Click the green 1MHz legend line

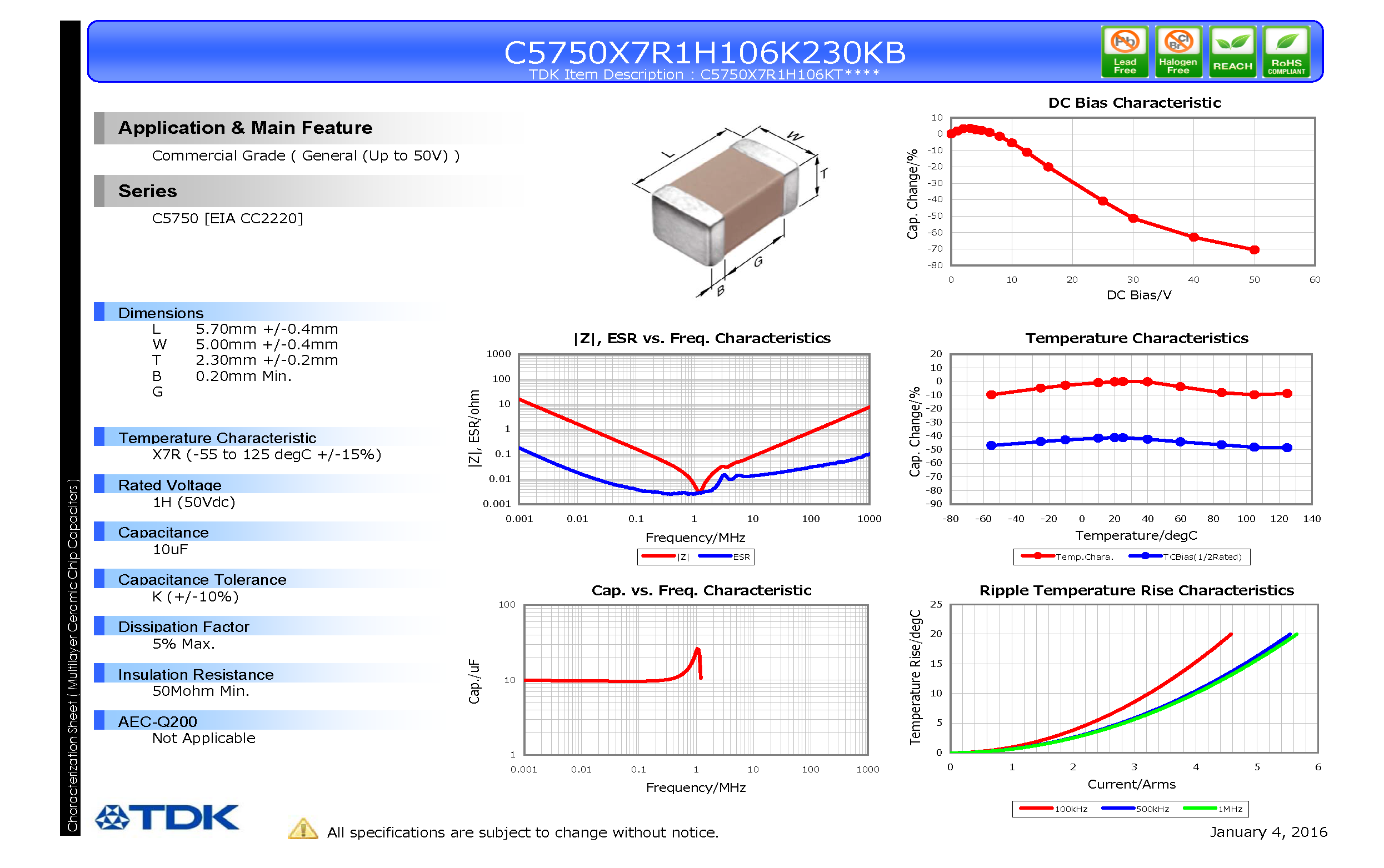click(1200, 808)
